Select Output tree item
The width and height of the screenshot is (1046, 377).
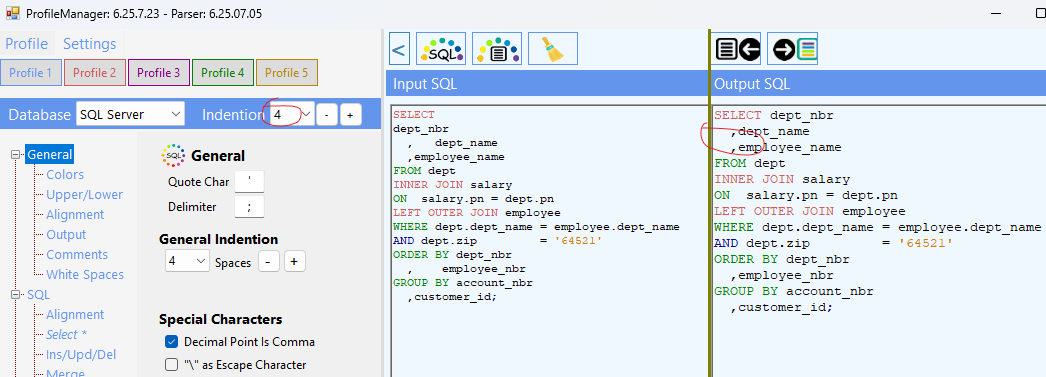pos(66,235)
